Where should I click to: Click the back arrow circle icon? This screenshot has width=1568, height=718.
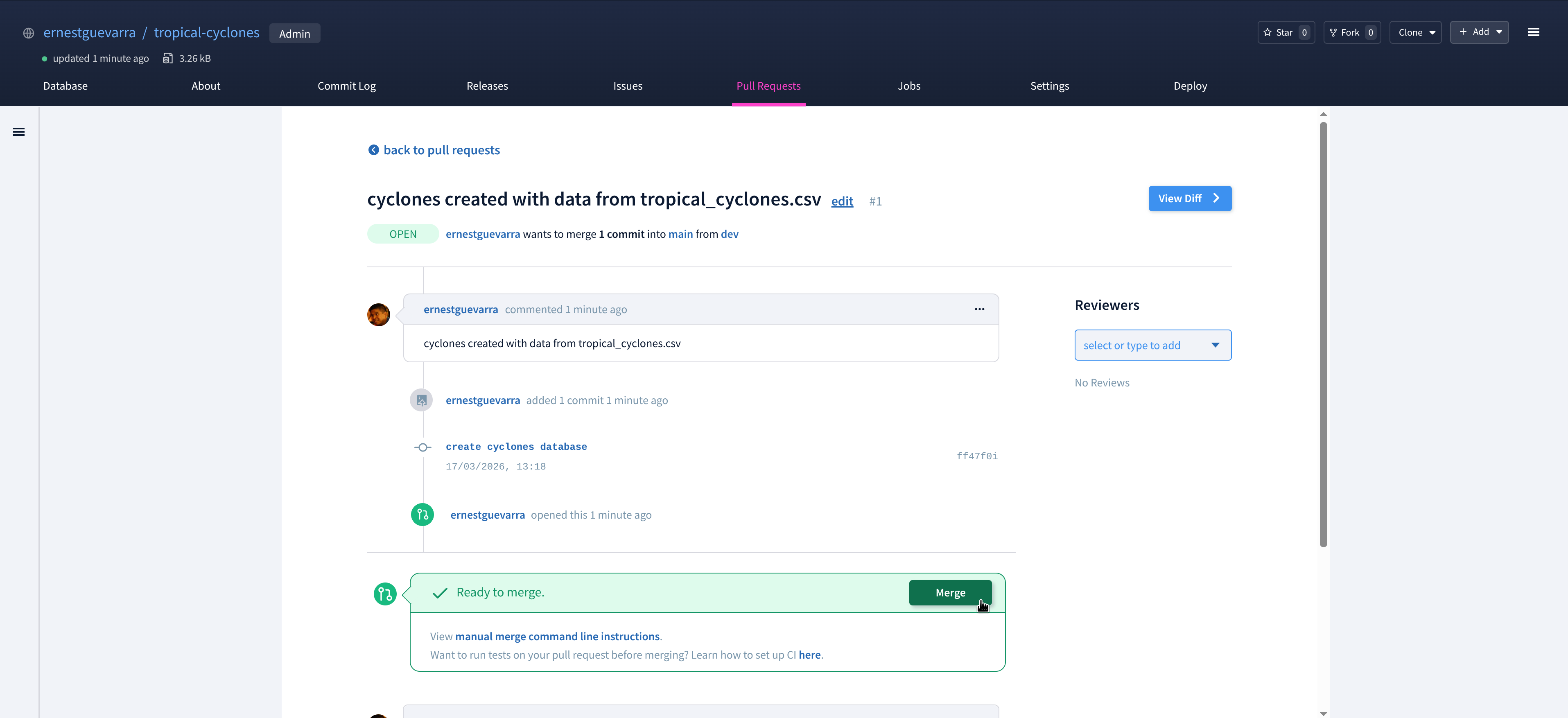pyautogui.click(x=373, y=150)
